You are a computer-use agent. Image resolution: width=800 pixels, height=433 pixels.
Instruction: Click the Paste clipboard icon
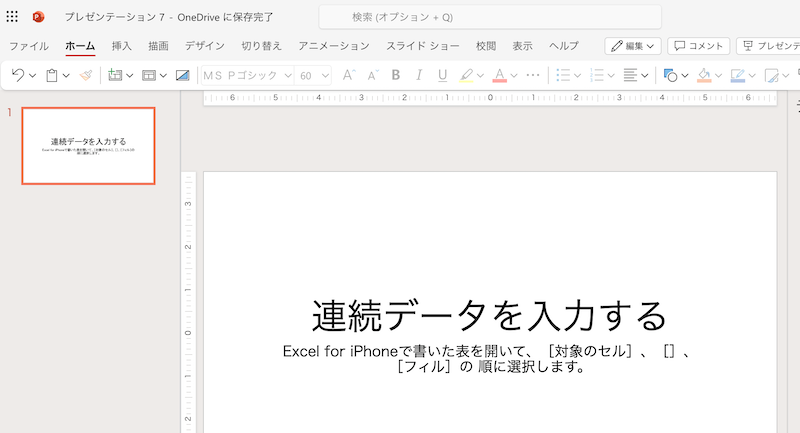(x=52, y=75)
